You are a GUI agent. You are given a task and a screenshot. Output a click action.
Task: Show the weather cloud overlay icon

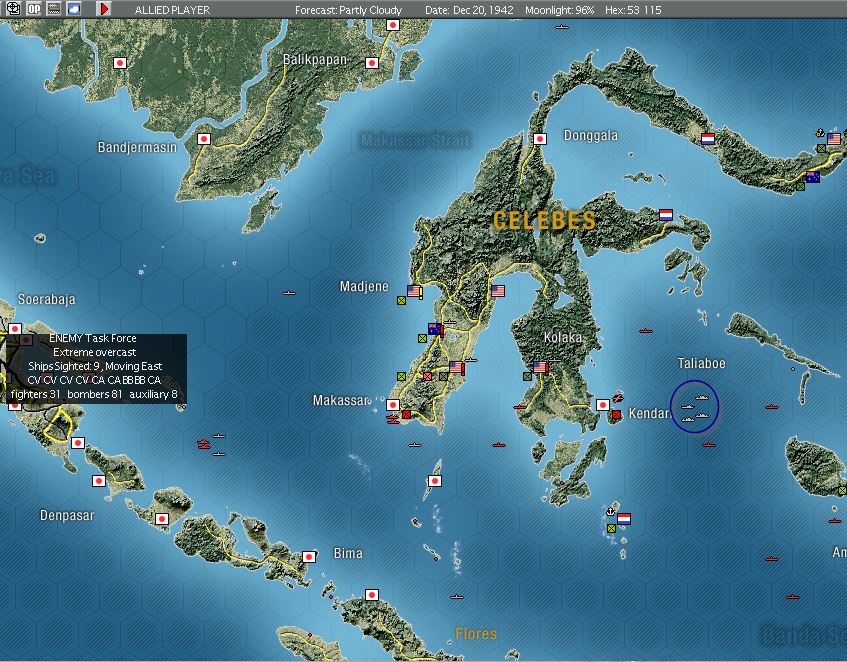(73, 9)
